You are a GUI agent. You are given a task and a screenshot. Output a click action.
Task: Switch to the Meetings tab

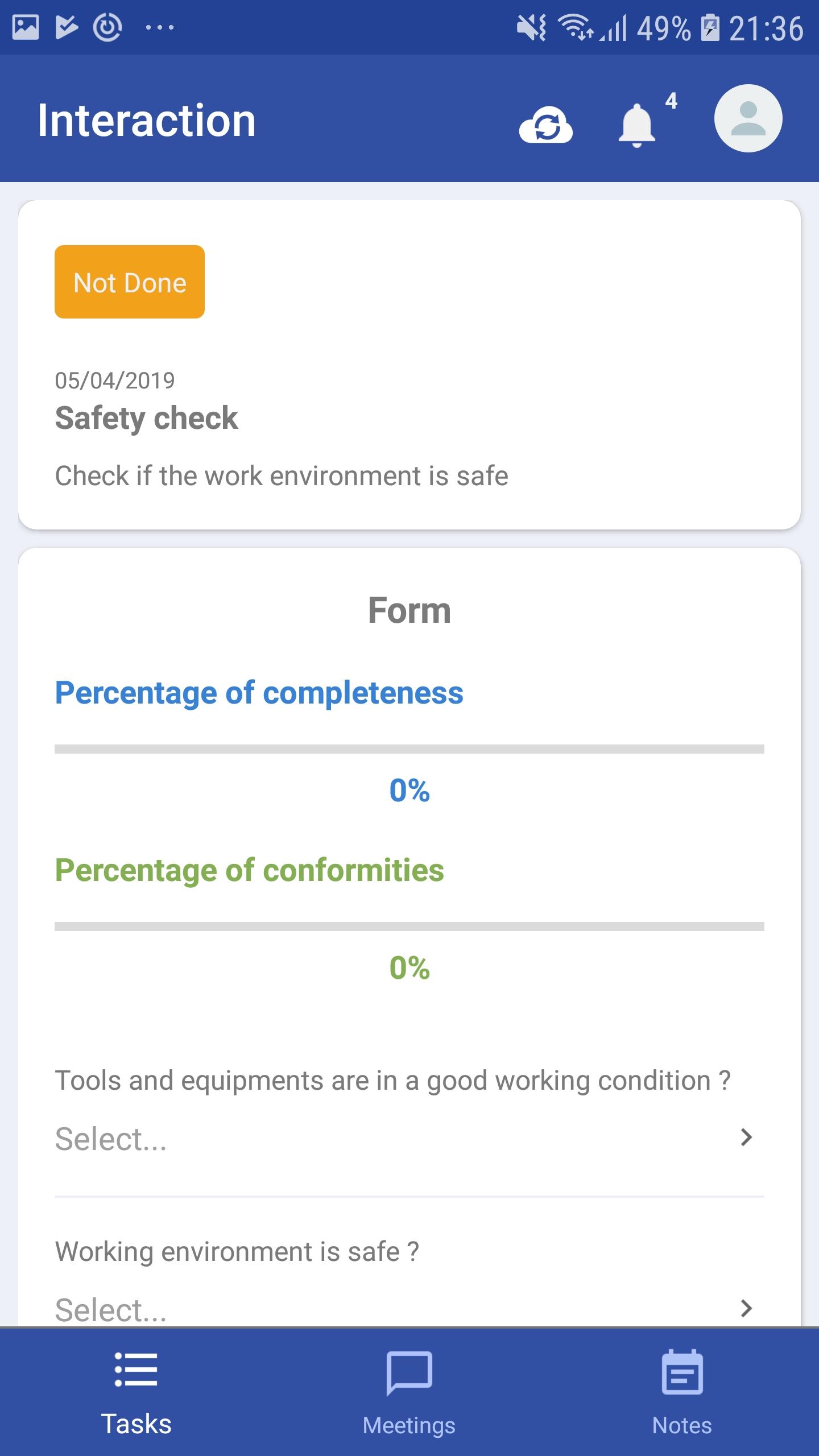(409, 1392)
